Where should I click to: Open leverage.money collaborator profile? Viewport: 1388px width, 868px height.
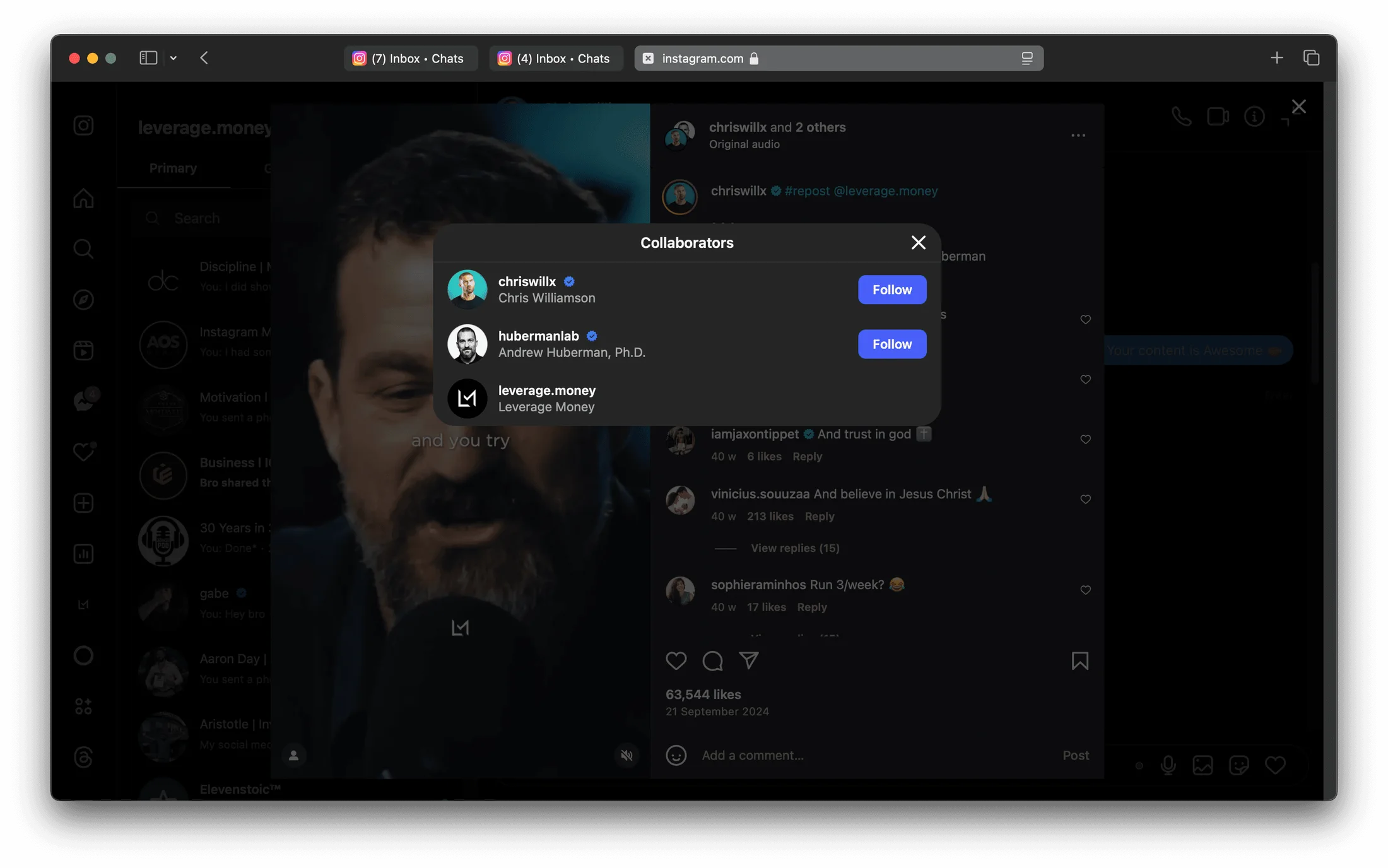(546, 390)
